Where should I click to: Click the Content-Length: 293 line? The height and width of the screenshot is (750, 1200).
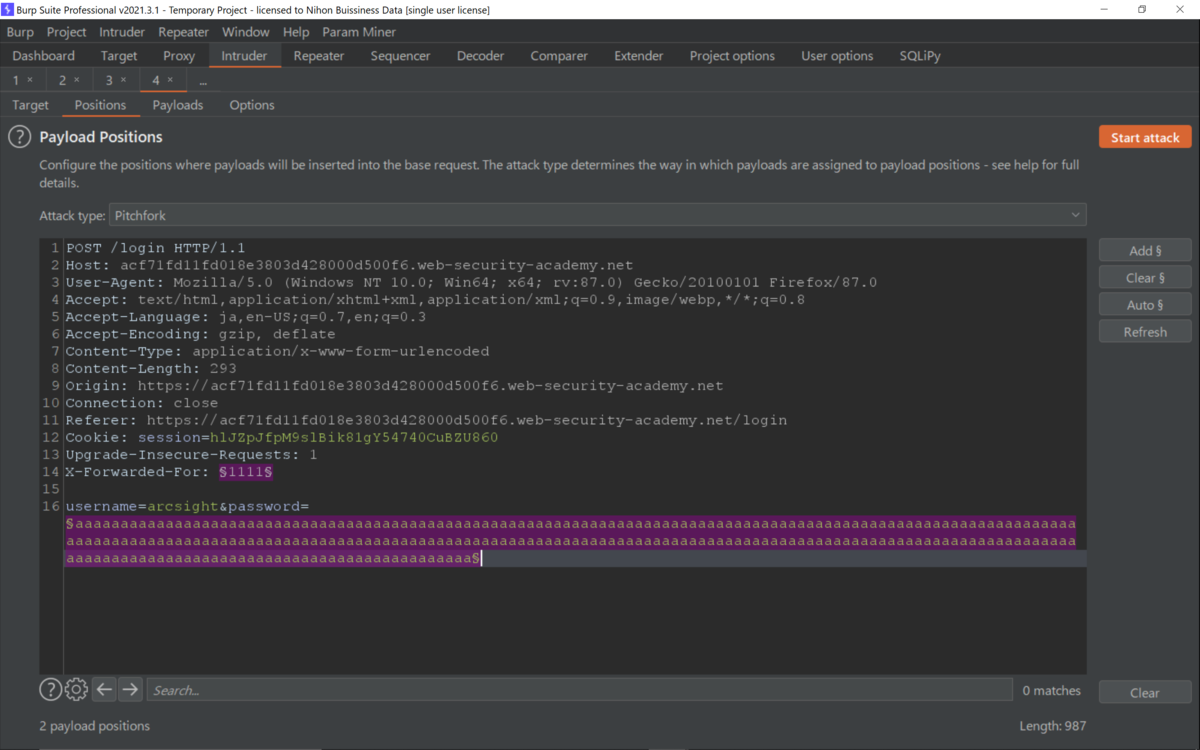click(151, 368)
